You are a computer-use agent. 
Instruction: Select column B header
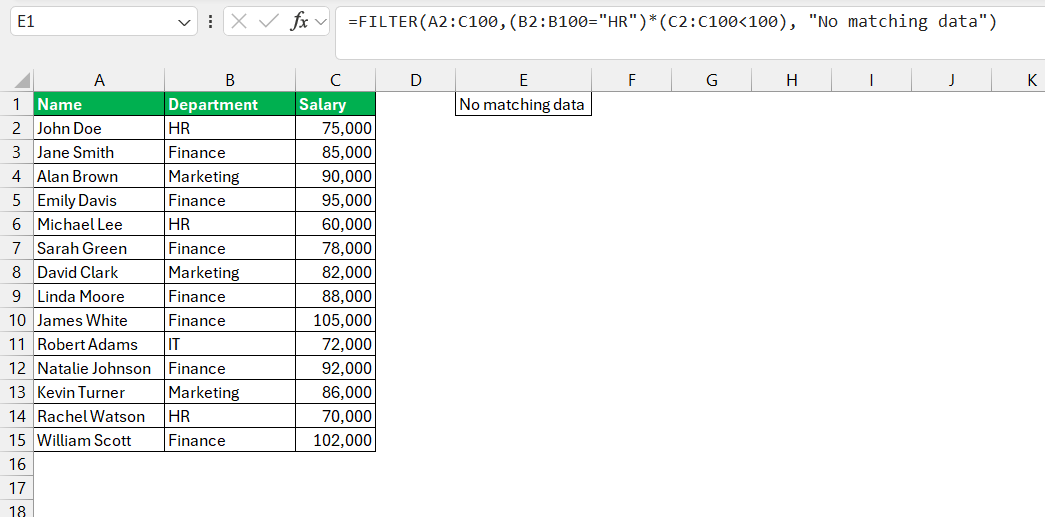(x=230, y=81)
